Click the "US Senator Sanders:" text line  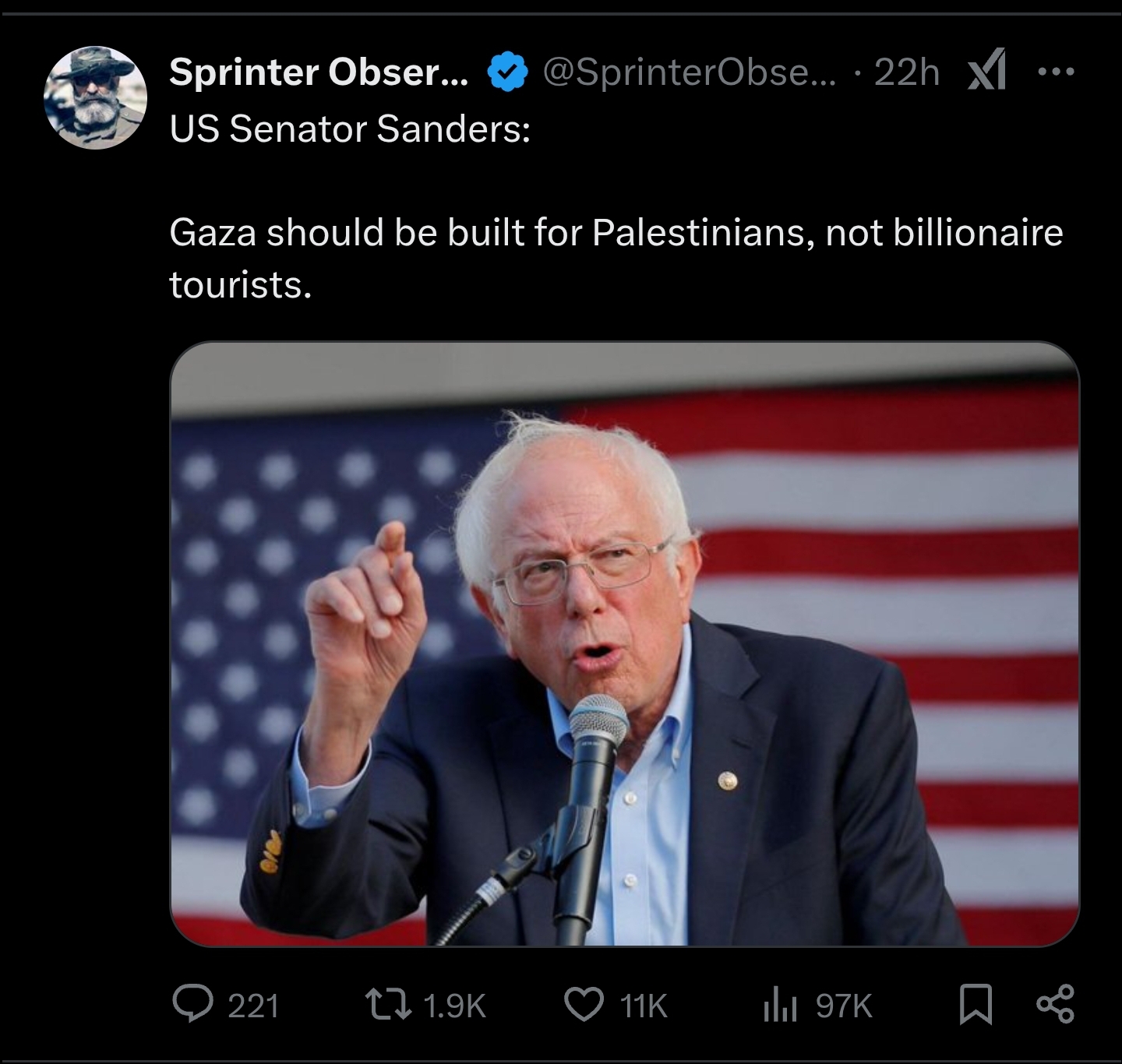coord(350,129)
